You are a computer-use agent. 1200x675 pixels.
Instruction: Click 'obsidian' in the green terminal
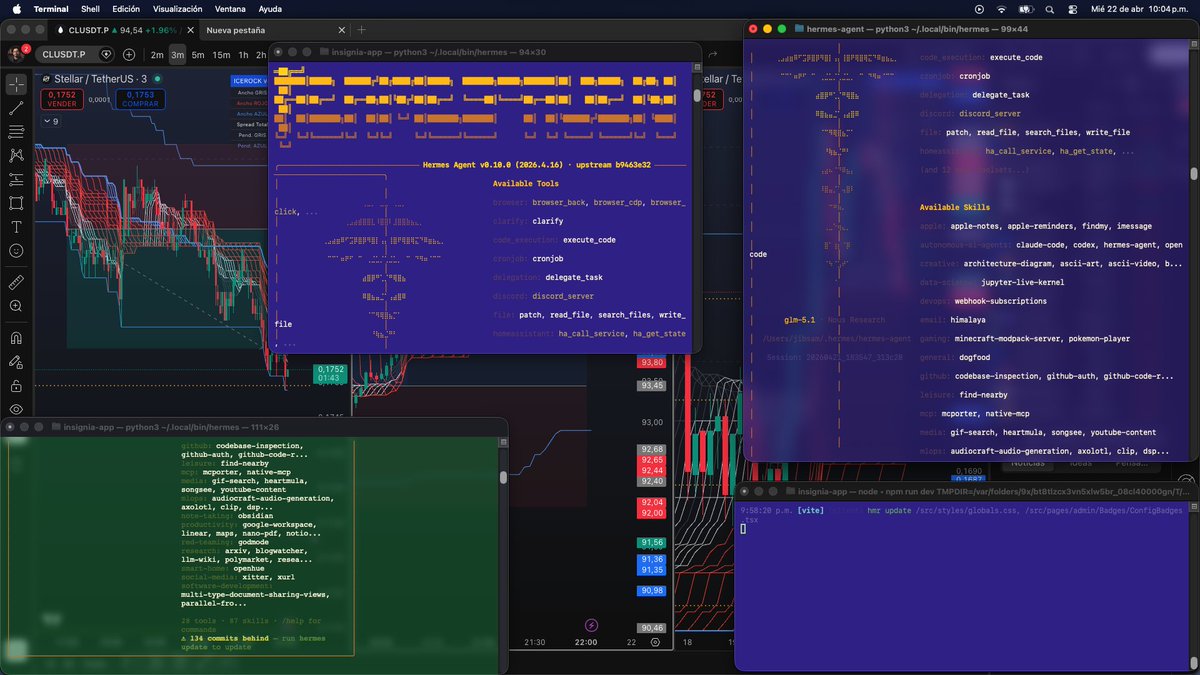tap(255, 515)
